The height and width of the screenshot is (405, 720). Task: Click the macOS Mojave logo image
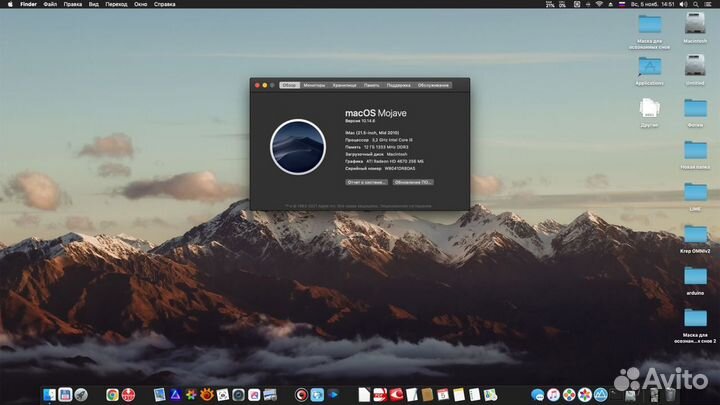pyautogui.click(x=298, y=147)
